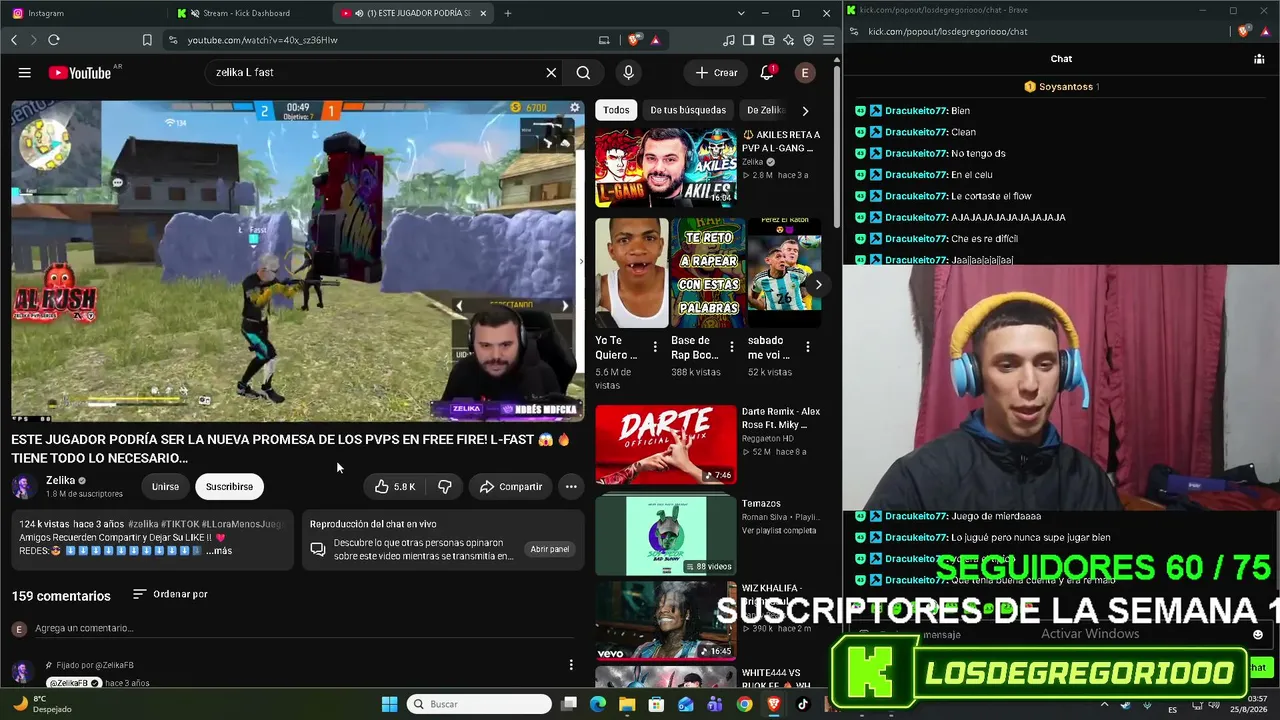Open the Ordenar por sort menu
The height and width of the screenshot is (720, 1280).
(x=170, y=594)
